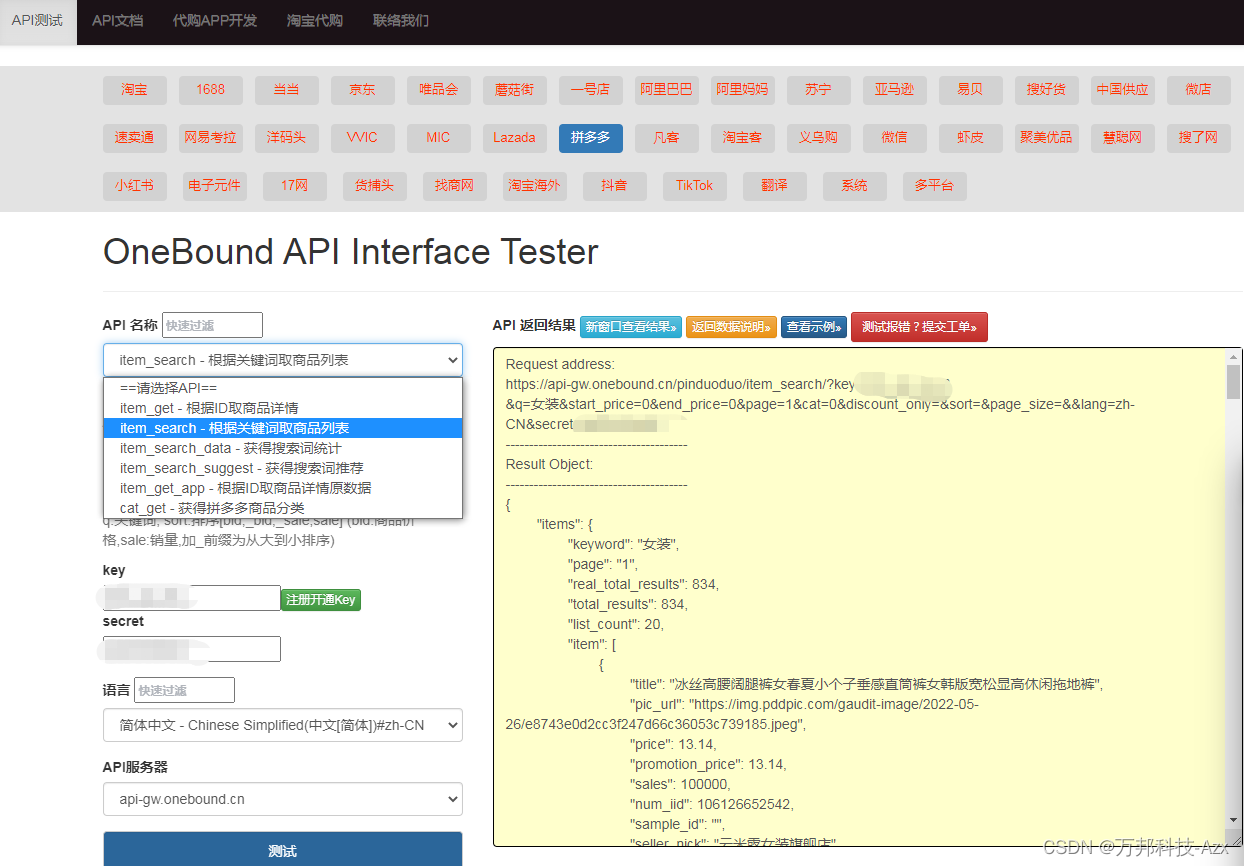Choose ==请选择API== placeholder option
Image resolution: width=1244 pixels, height=866 pixels.
coord(283,388)
